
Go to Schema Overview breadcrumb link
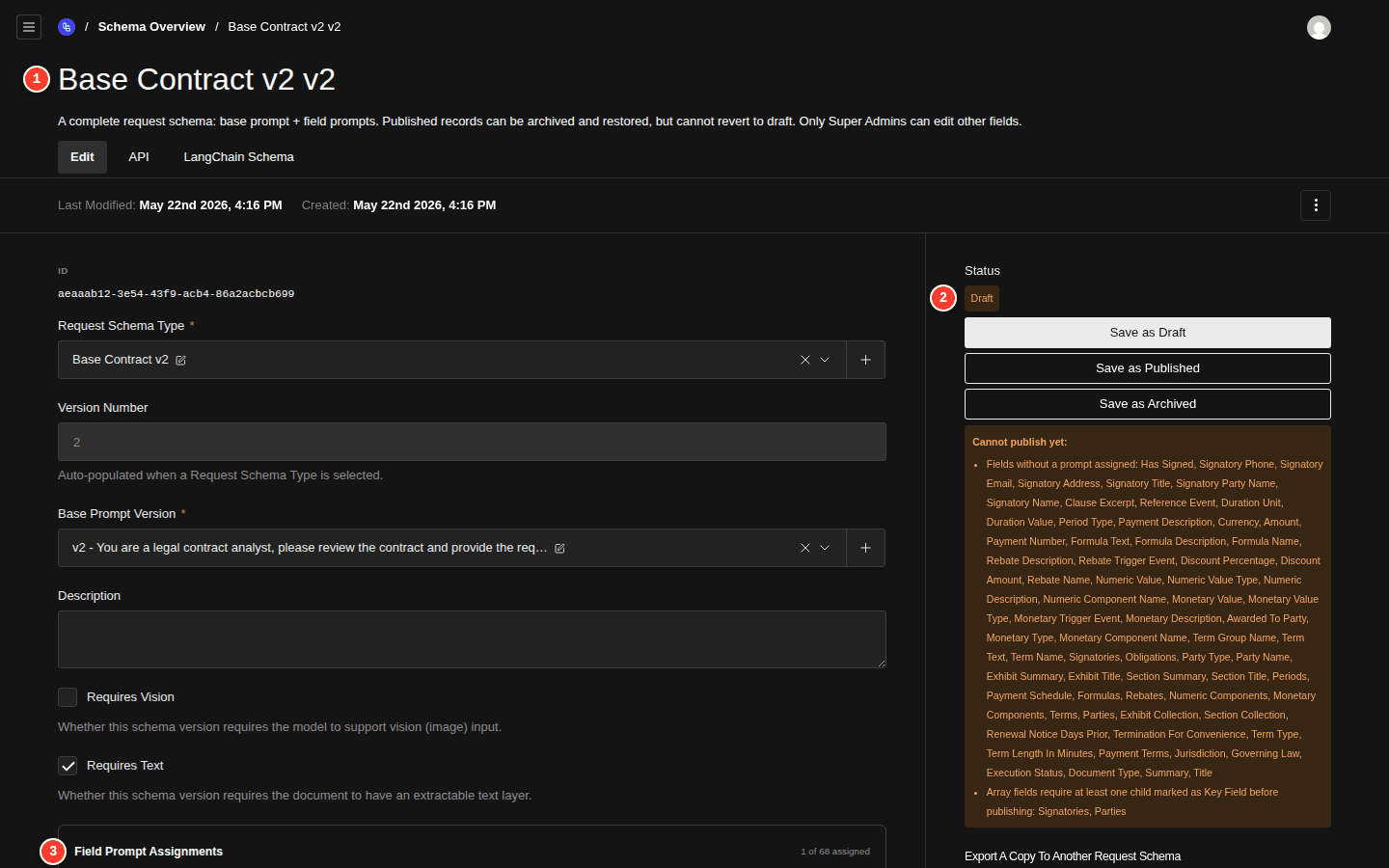point(151,27)
